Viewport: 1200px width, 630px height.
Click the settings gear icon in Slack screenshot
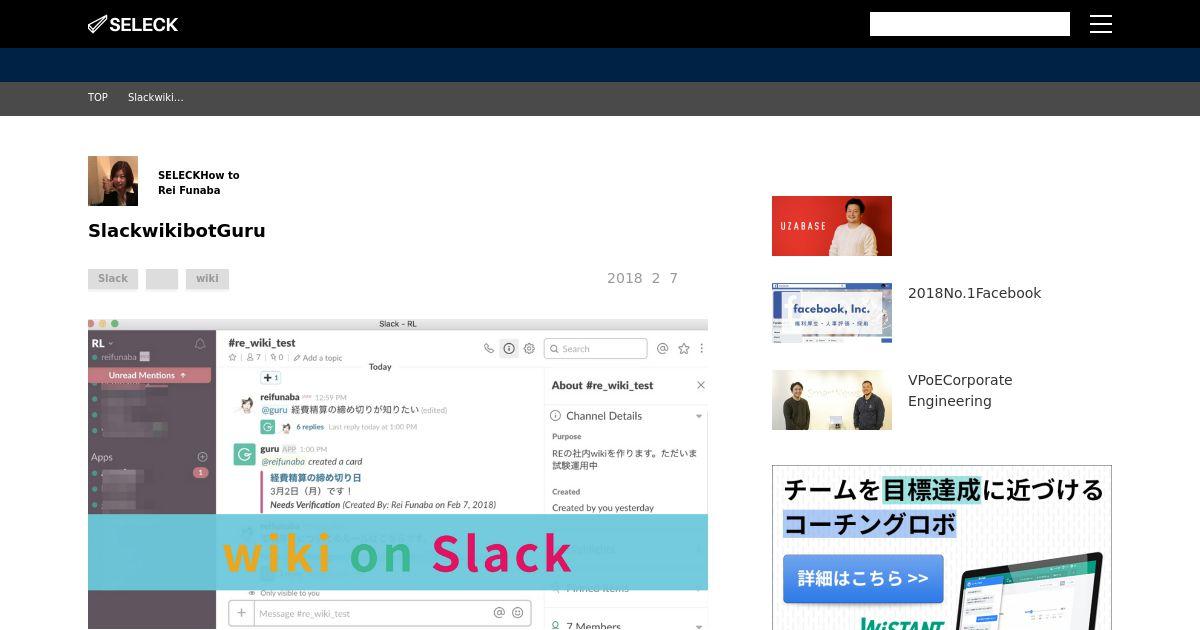pyautogui.click(x=529, y=348)
